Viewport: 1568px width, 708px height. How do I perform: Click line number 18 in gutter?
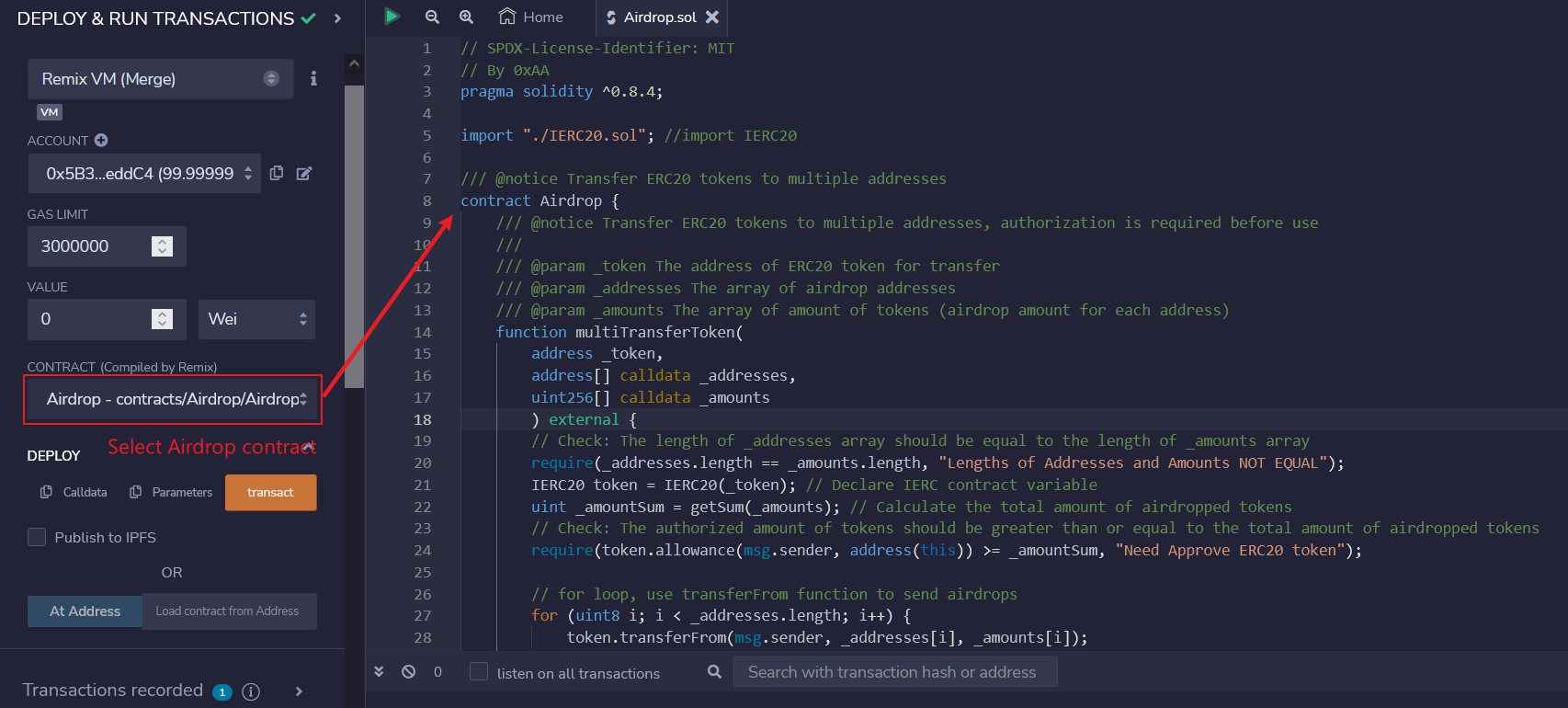click(x=422, y=419)
